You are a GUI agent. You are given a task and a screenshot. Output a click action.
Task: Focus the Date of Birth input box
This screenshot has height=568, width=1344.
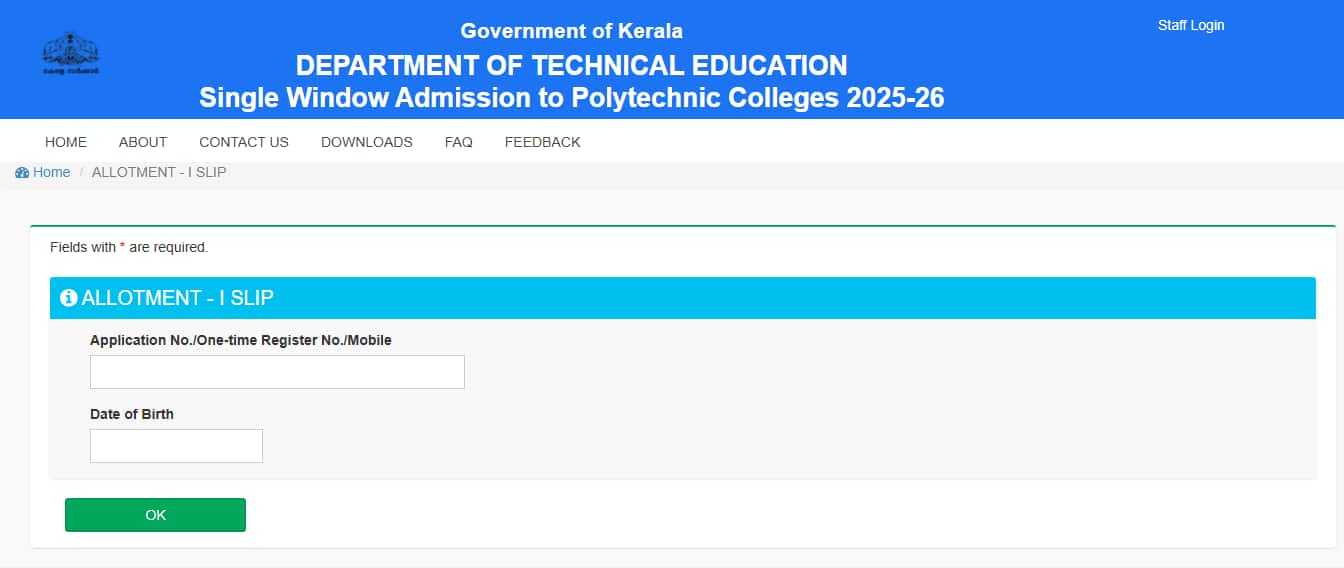[176, 446]
